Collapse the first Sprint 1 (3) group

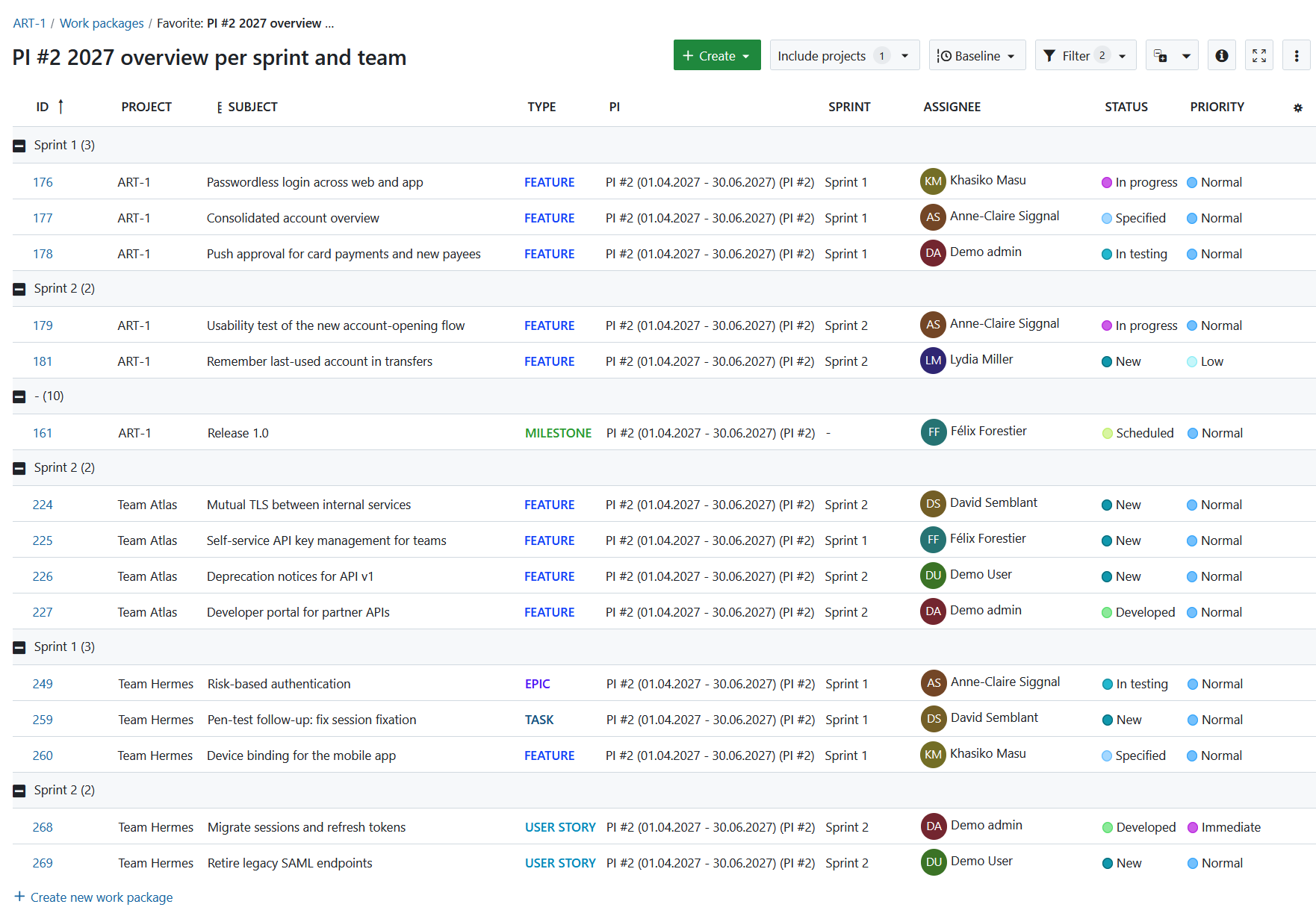(x=19, y=146)
